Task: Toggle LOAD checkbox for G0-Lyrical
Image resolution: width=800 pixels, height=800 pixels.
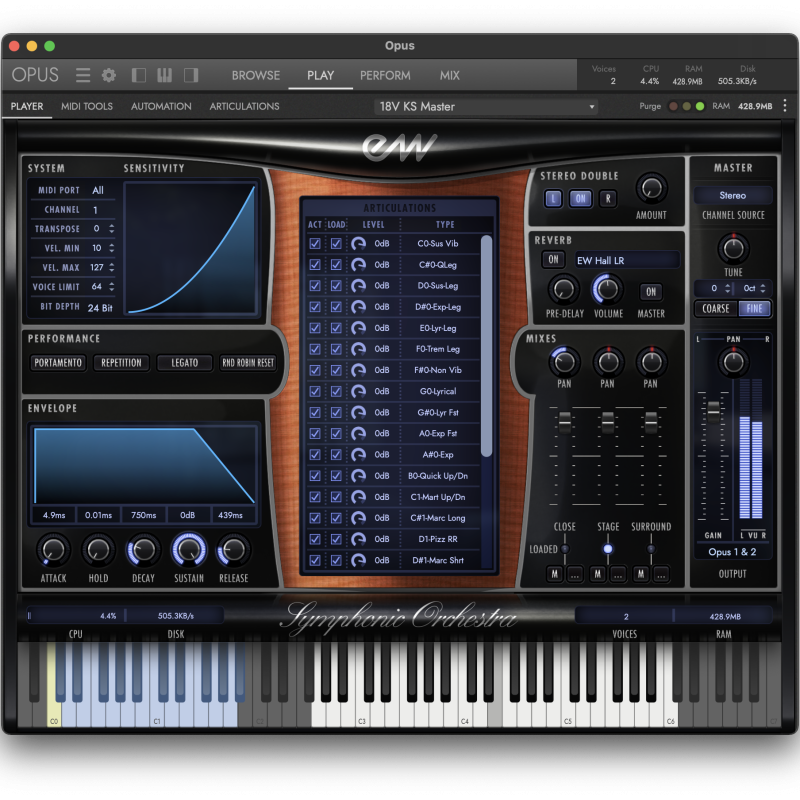Action: pyautogui.click(x=336, y=391)
